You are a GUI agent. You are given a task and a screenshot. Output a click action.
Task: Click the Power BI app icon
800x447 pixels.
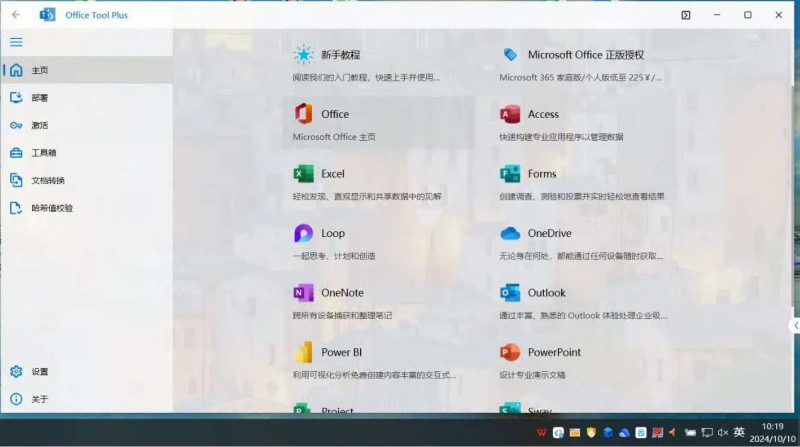304,352
